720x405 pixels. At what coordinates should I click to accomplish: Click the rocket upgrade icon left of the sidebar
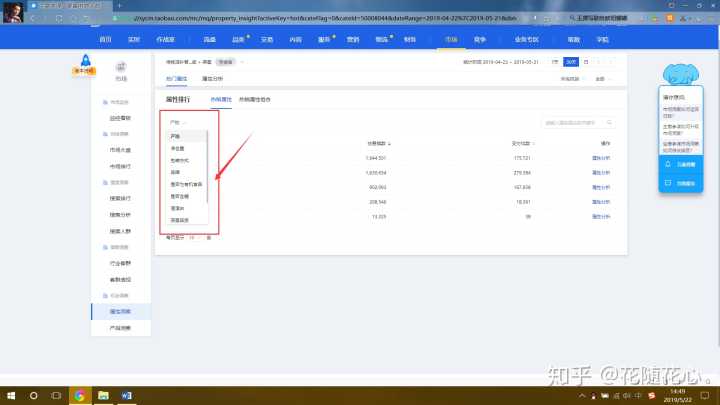[x=85, y=64]
